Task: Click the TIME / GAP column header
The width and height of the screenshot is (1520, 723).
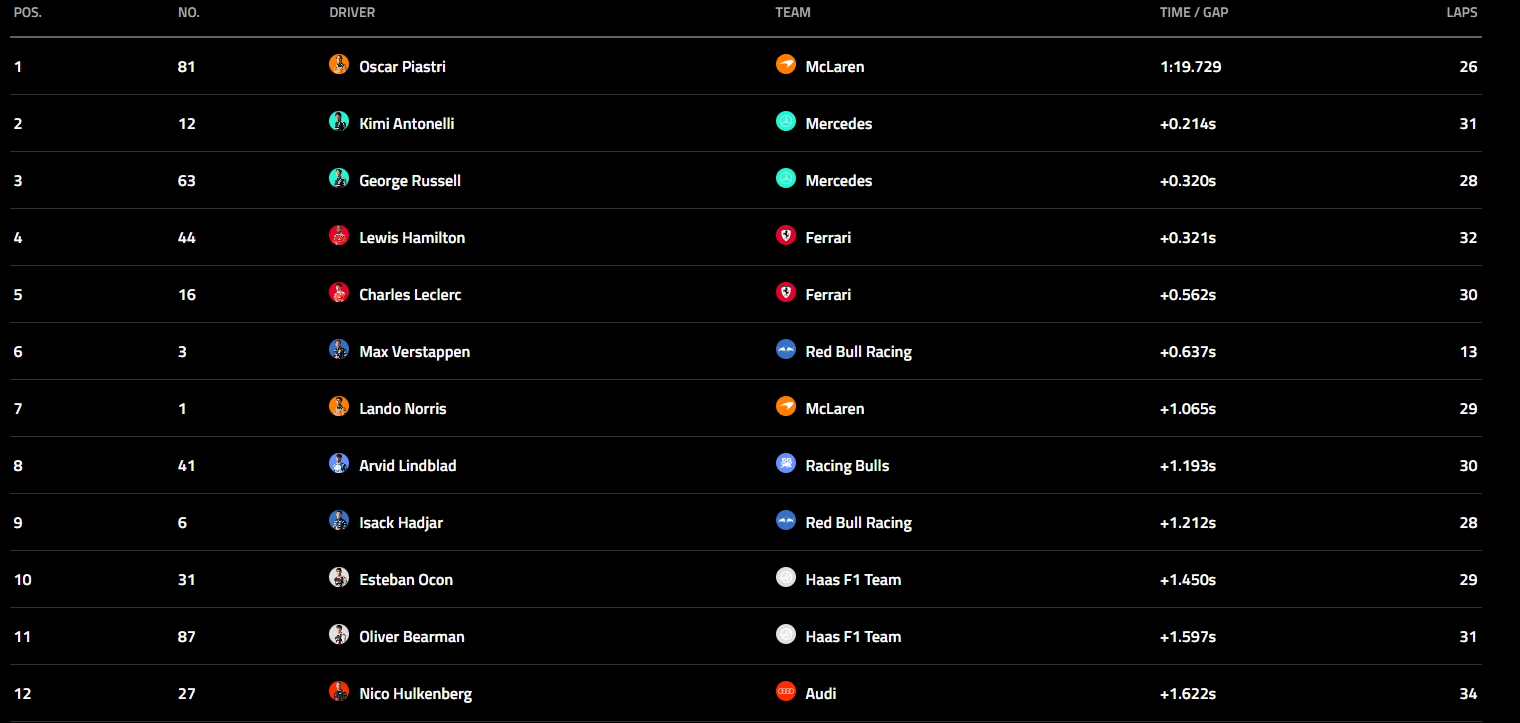Action: (1194, 13)
